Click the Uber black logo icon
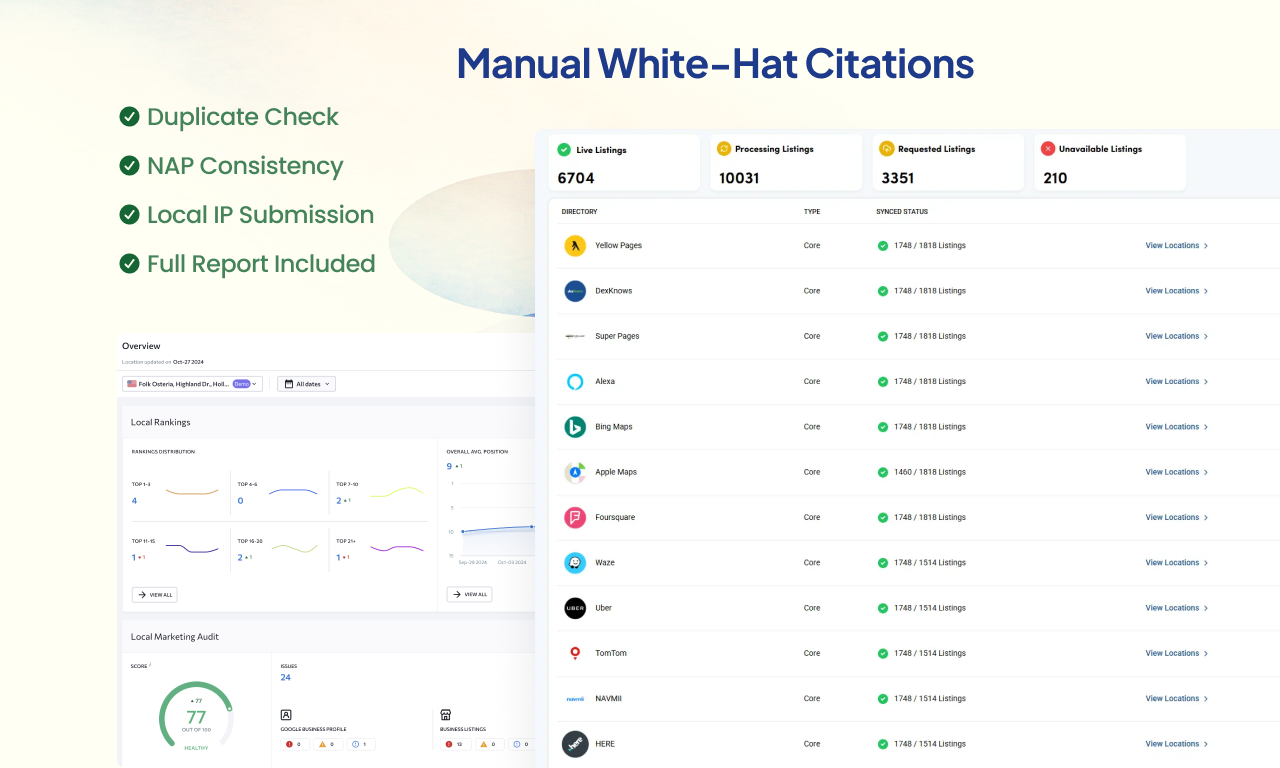1280x768 pixels. [574, 608]
